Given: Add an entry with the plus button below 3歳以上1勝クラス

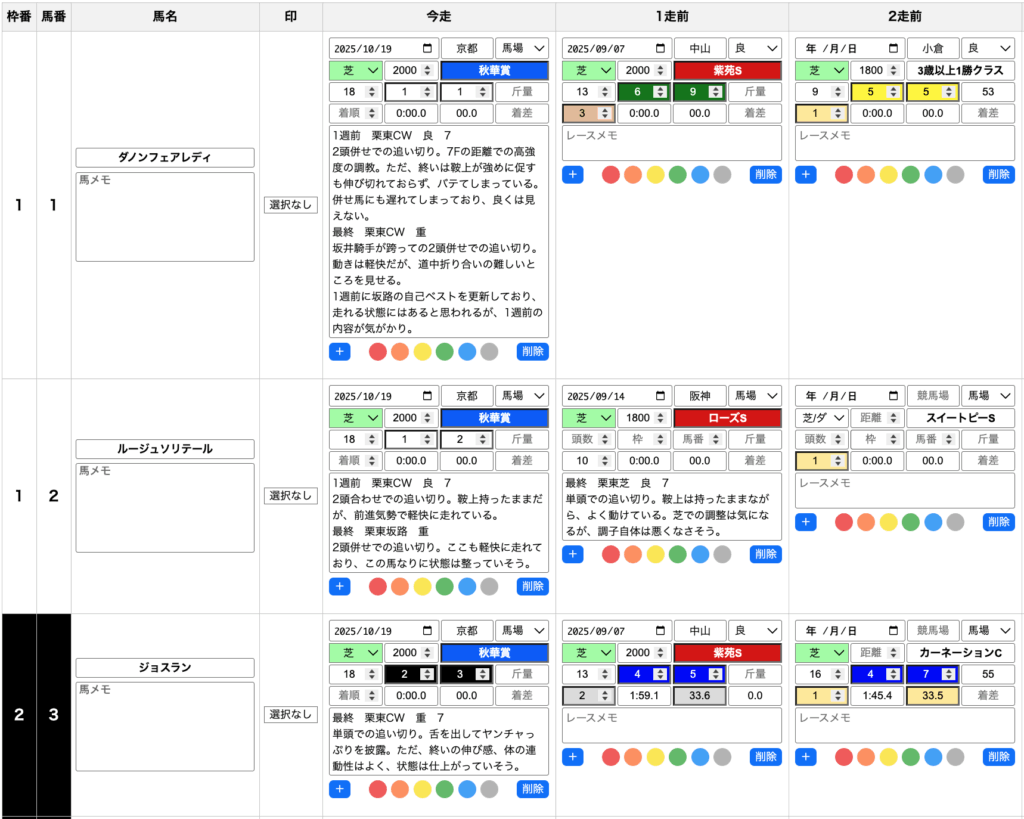Looking at the screenshot, I should click(805, 174).
